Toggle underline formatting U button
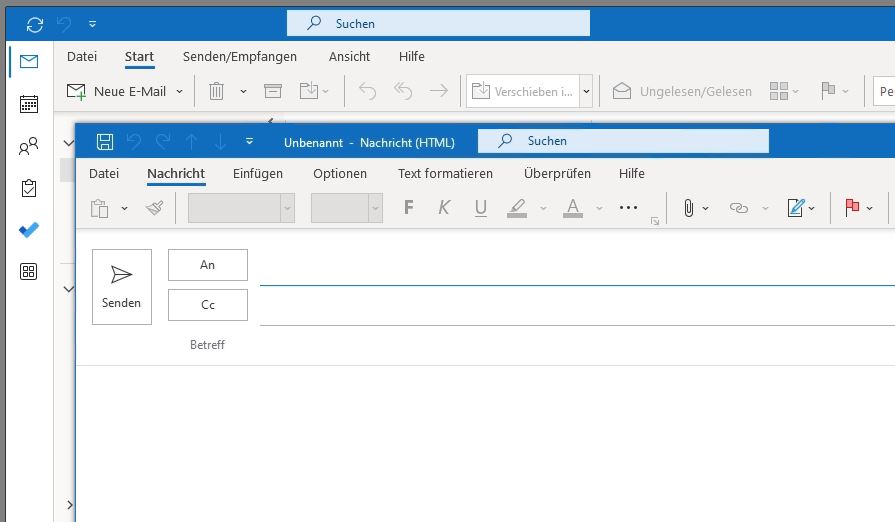Screen dimensions: 895x522 point(481,208)
